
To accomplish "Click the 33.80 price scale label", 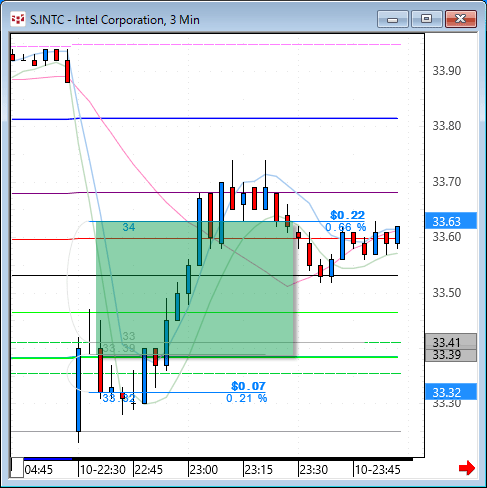I will tap(447, 126).
